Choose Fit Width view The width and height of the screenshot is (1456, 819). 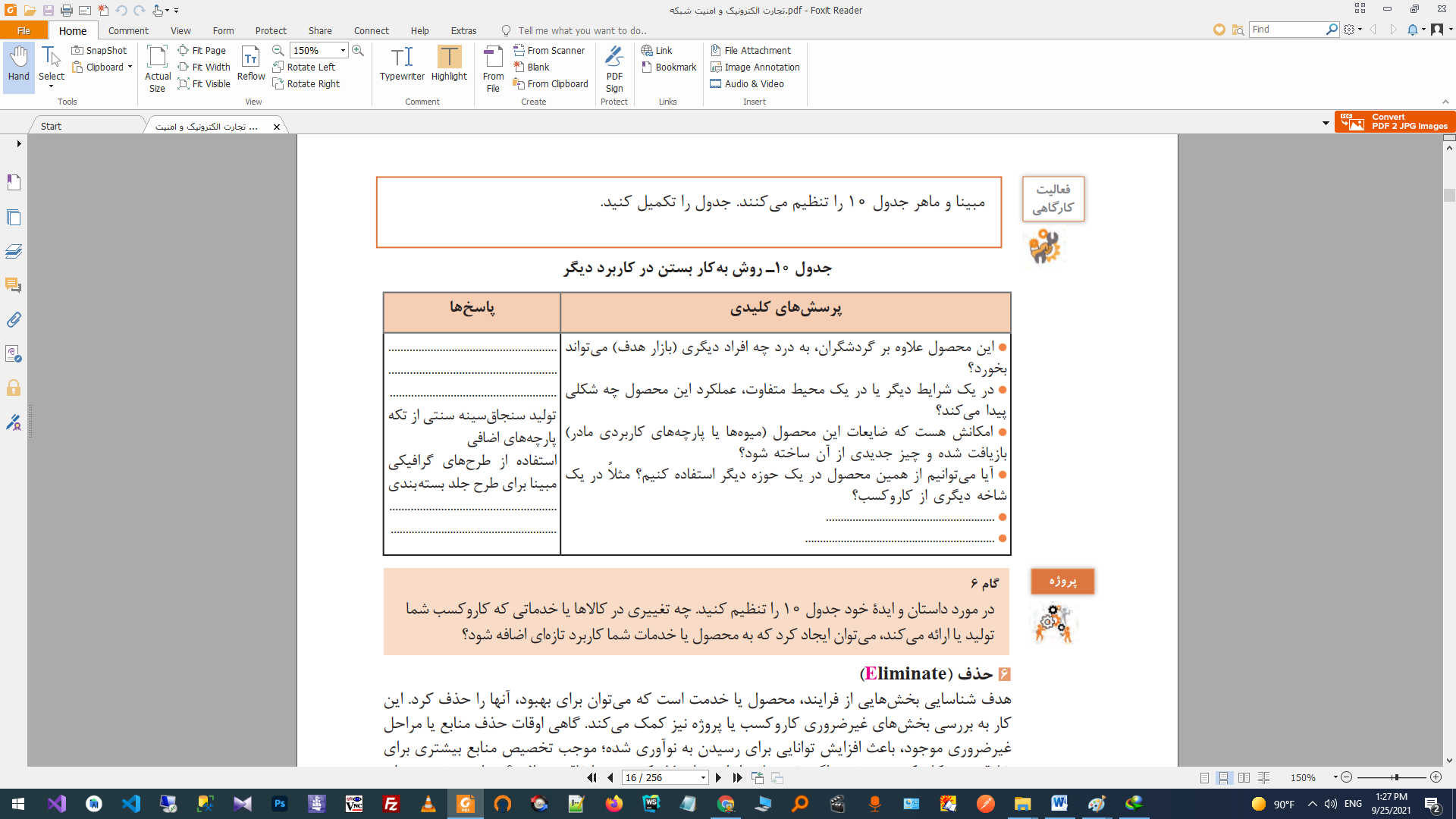click(204, 67)
